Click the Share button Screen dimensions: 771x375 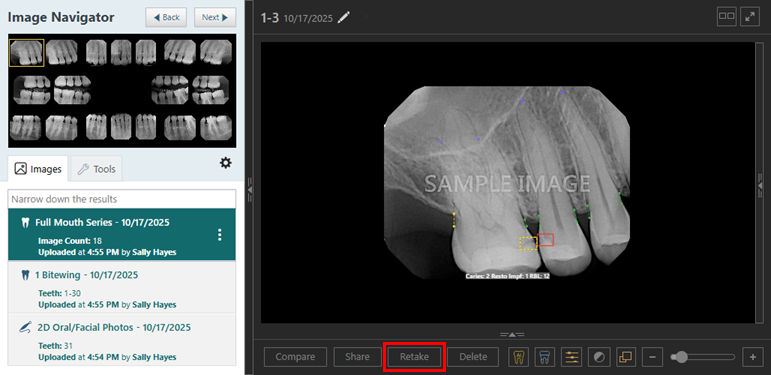[x=357, y=357]
